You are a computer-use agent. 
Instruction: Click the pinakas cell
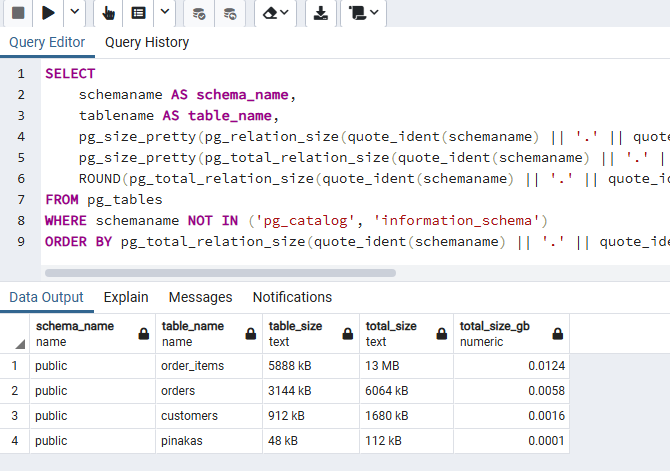(x=209, y=441)
